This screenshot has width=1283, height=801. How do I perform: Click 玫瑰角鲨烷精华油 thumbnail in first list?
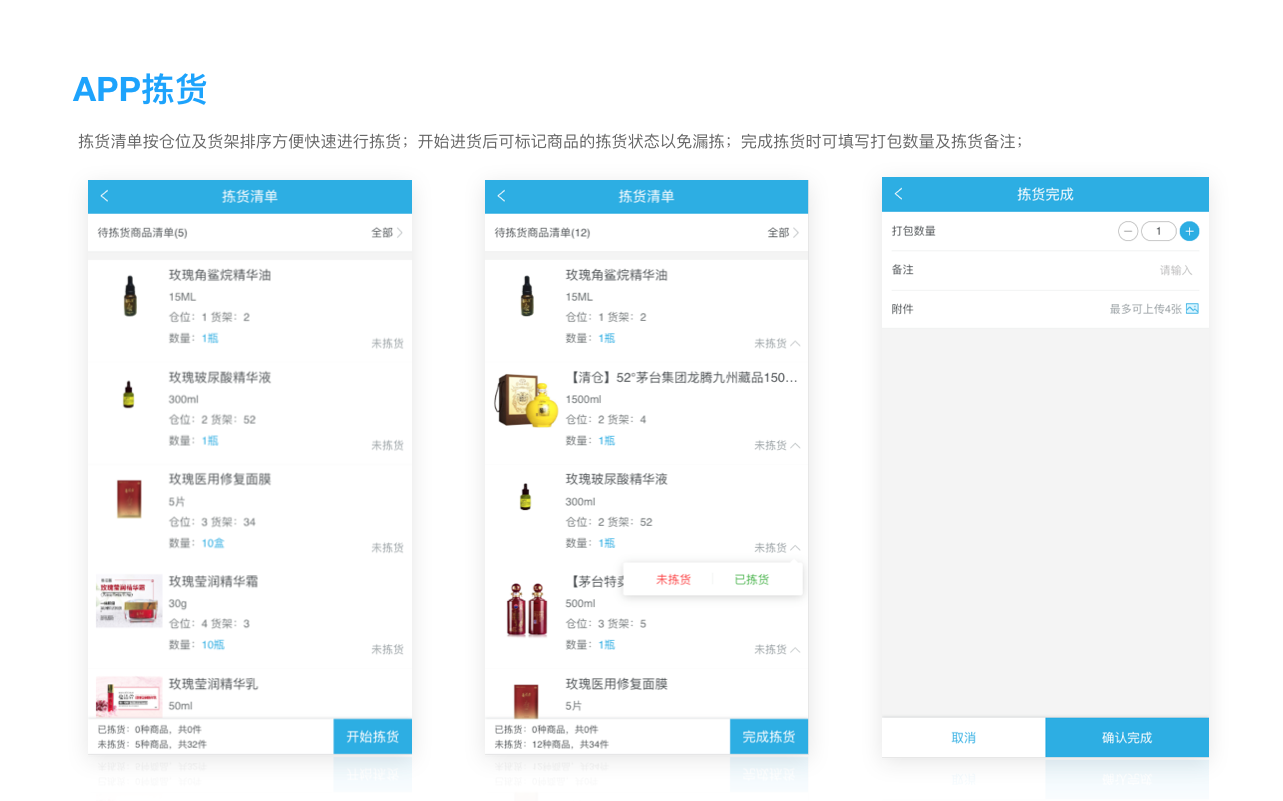(x=129, y=297)
